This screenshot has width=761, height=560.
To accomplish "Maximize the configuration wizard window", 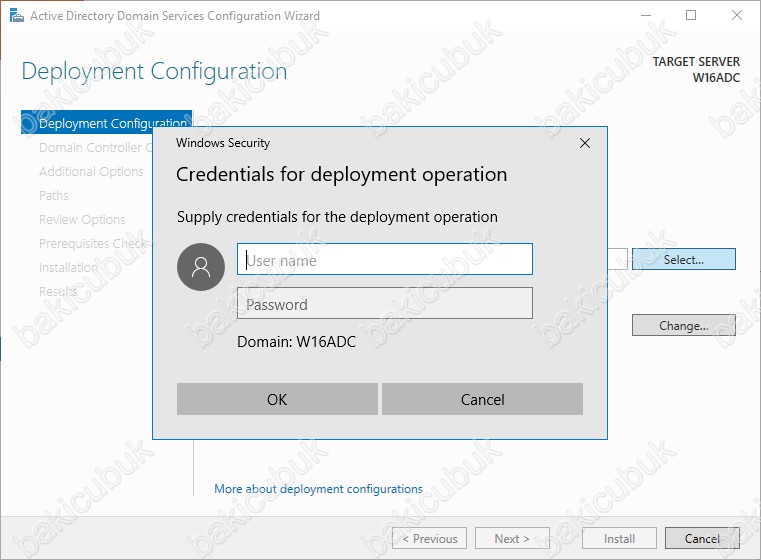I will 691,16.
